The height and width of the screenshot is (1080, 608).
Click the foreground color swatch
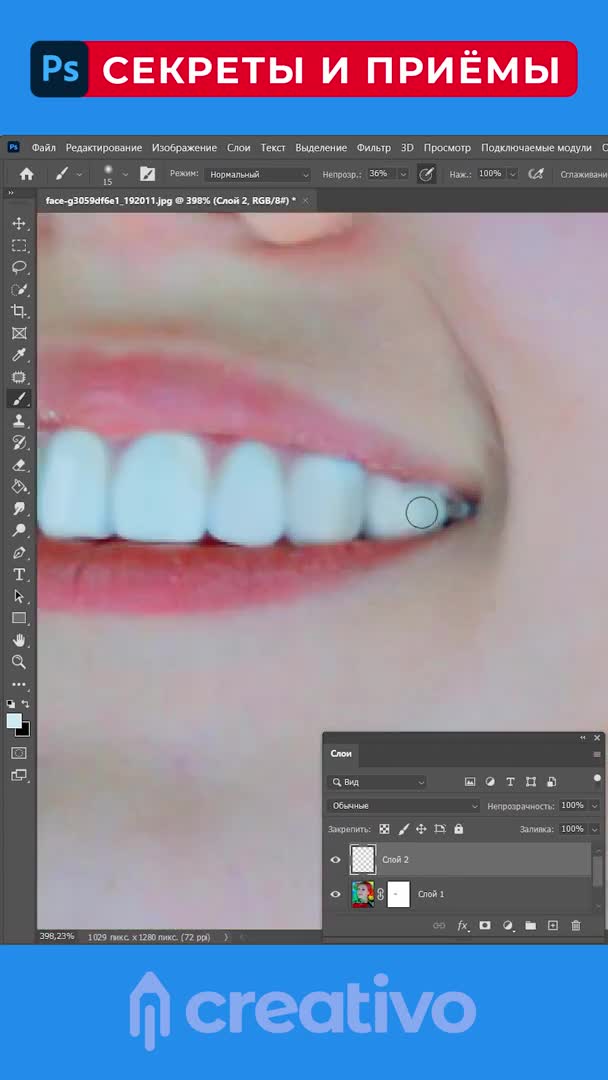[14, 721]
